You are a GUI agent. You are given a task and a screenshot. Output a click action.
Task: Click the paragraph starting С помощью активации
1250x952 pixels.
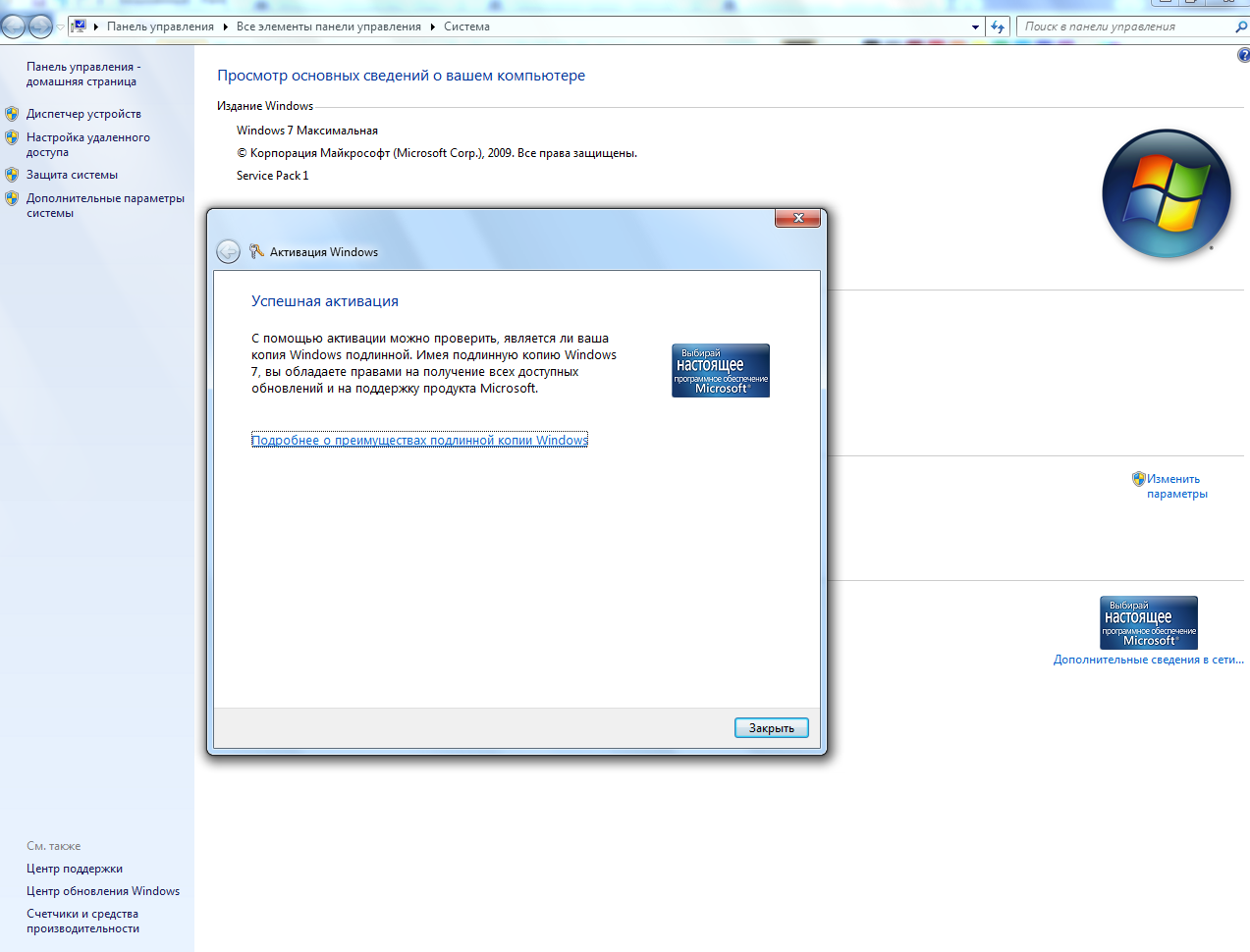(x=434, y=363)
